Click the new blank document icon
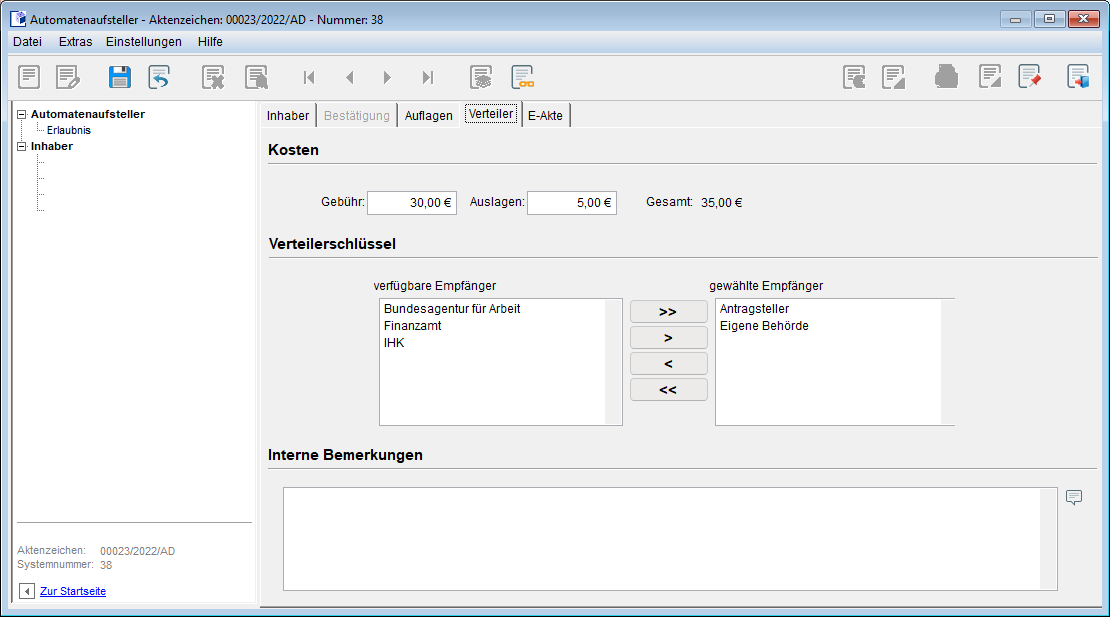Image resolution: width=1110 pixels, height=617 pixels. [x=29, y=77]
